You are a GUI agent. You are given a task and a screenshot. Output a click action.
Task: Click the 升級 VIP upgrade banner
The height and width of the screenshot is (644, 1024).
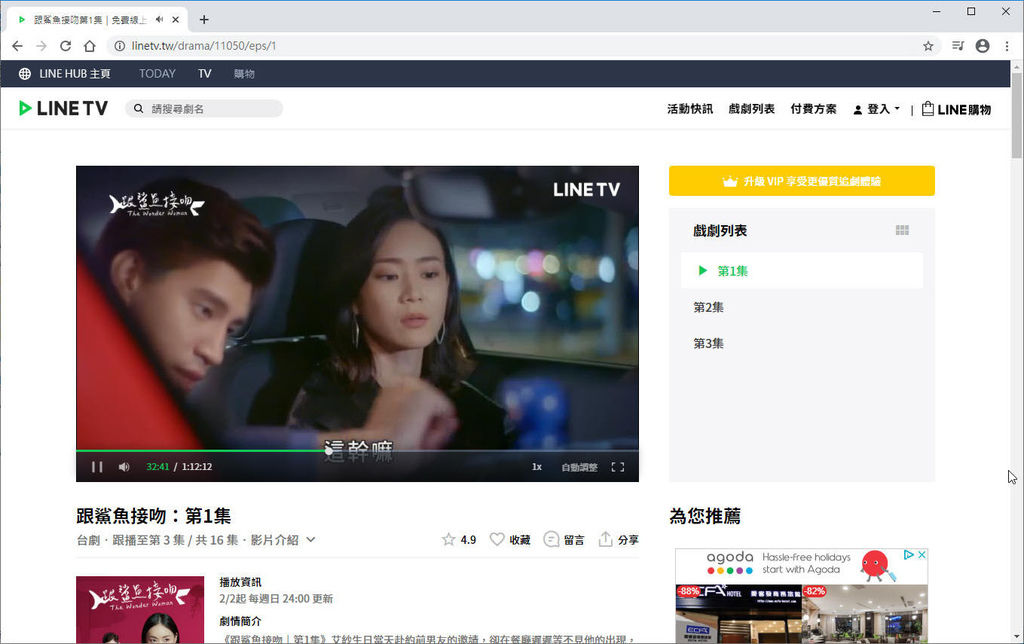pos(801,181)
